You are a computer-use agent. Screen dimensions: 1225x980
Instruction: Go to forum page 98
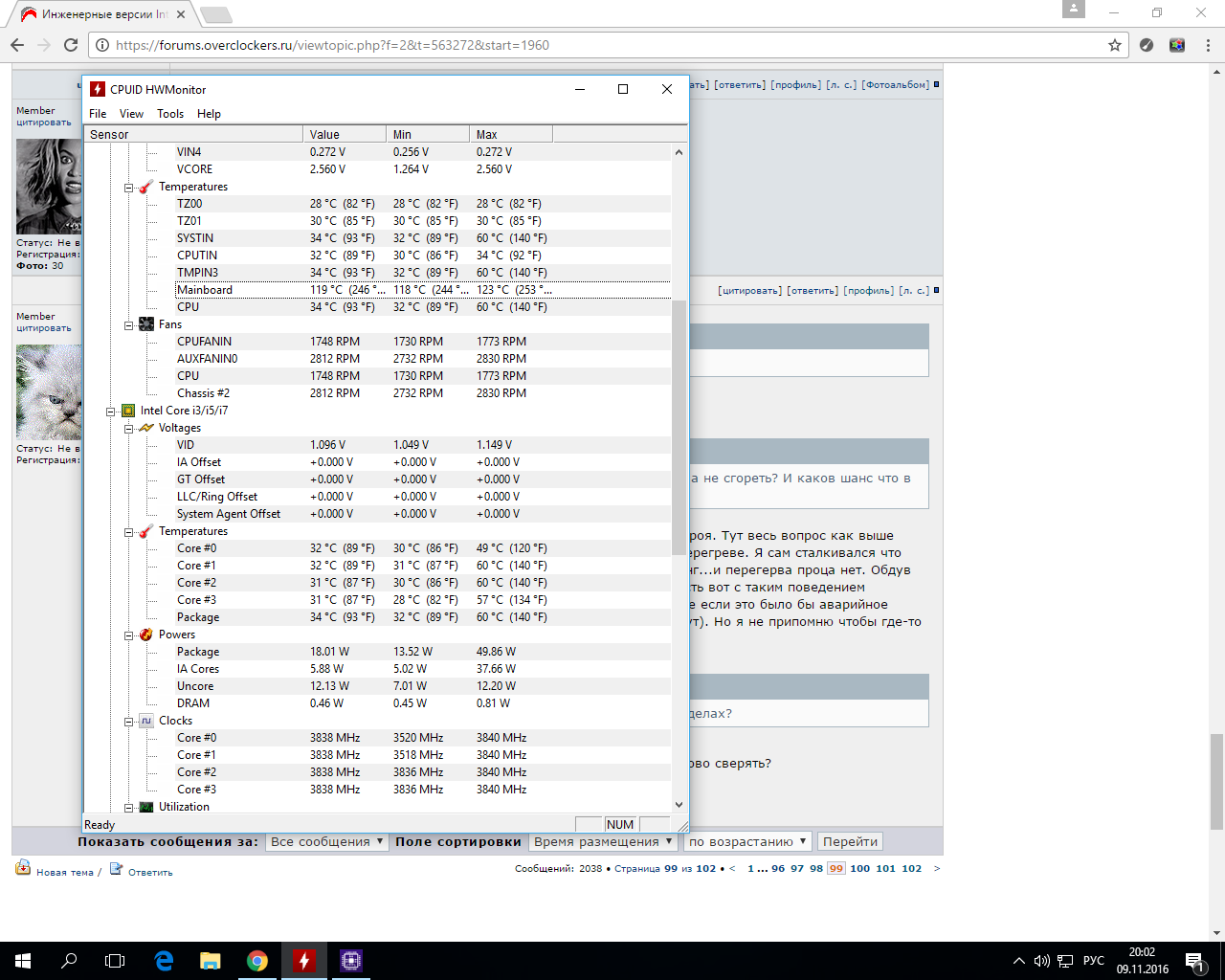pyautogui.click(x=816, y=869)
